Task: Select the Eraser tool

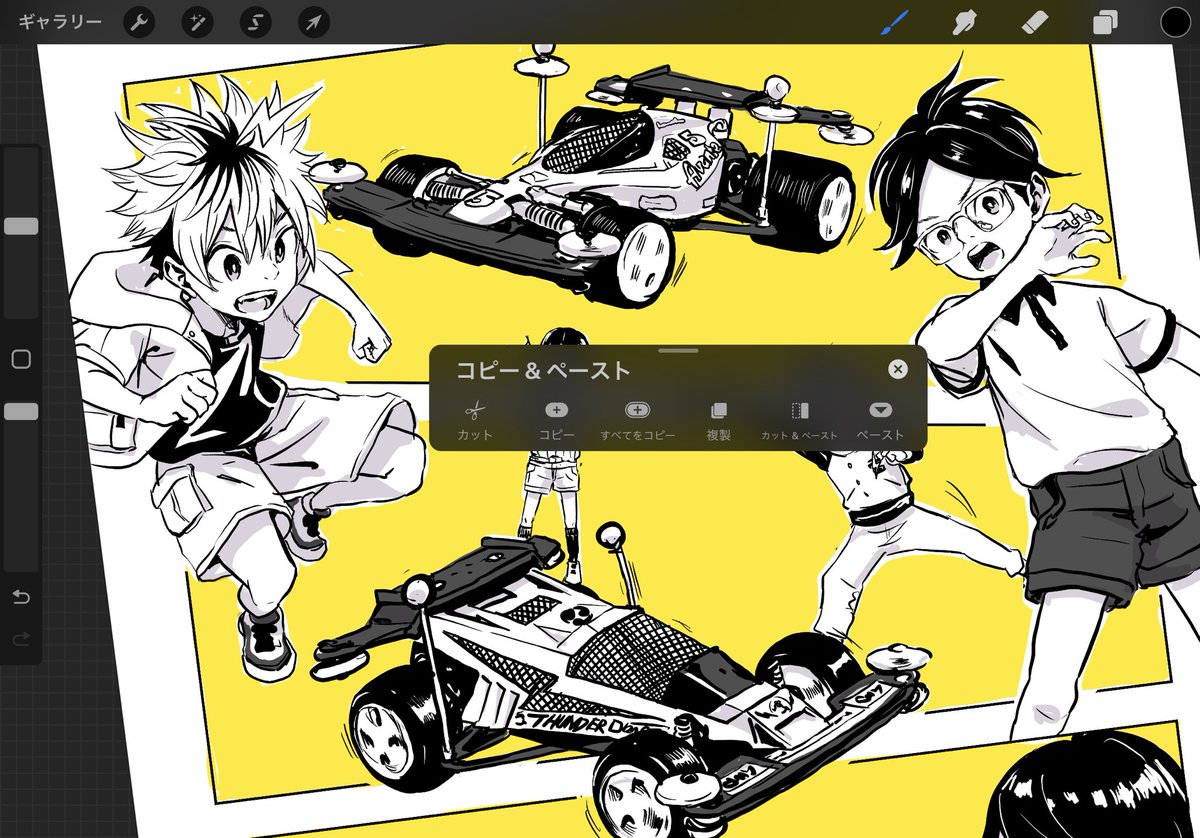Action: click(1037, 21)
